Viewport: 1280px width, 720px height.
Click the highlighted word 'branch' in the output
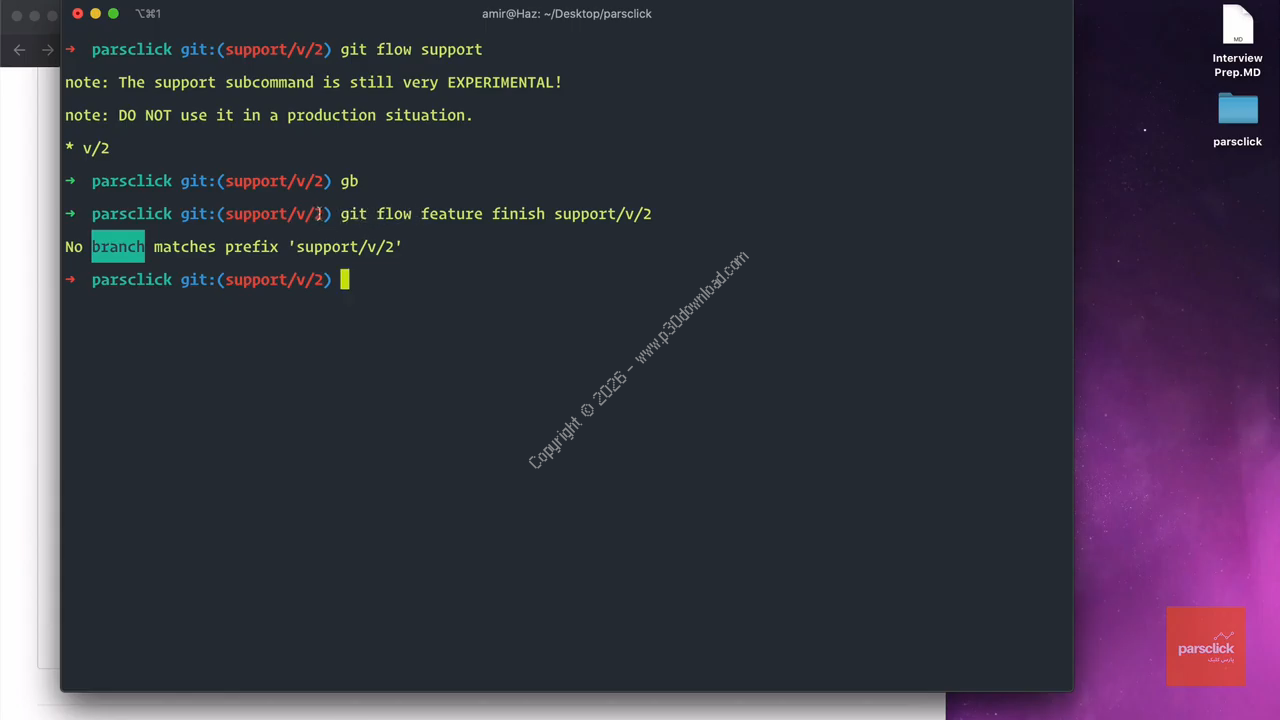[118, 247]
